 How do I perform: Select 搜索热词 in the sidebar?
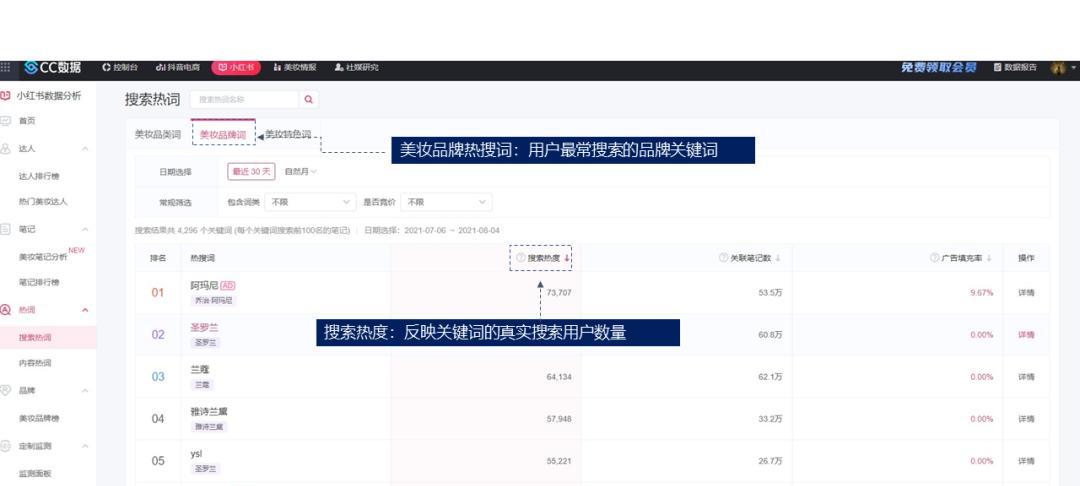point(34,338)
